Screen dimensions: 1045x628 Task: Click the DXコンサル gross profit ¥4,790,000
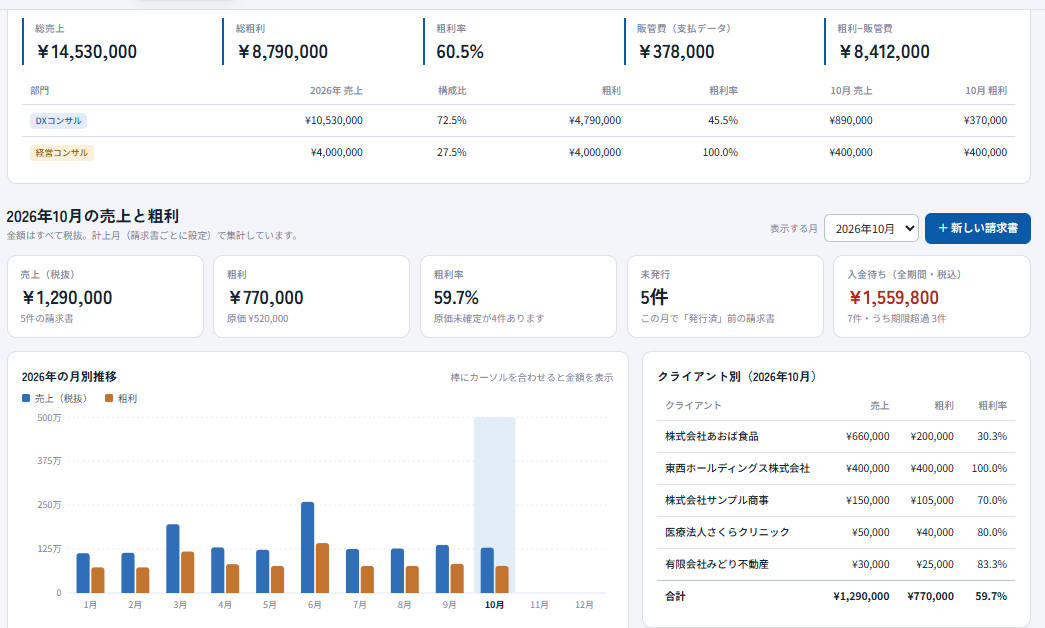pyautogui.click(x=594, y=121)
